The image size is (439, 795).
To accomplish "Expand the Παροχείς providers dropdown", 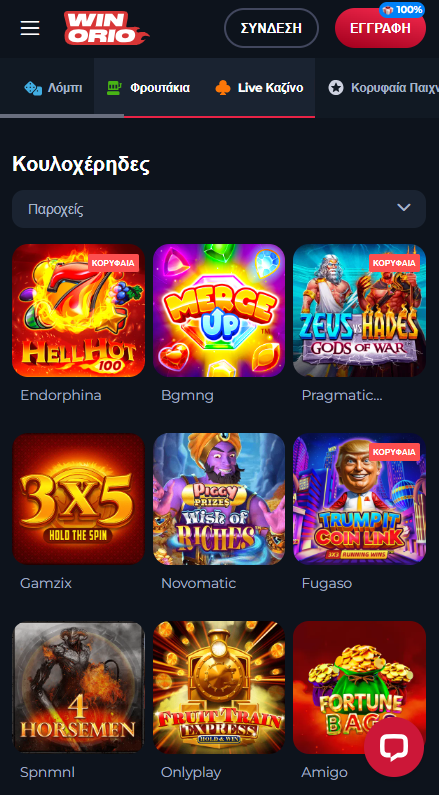I will (219, 209).
